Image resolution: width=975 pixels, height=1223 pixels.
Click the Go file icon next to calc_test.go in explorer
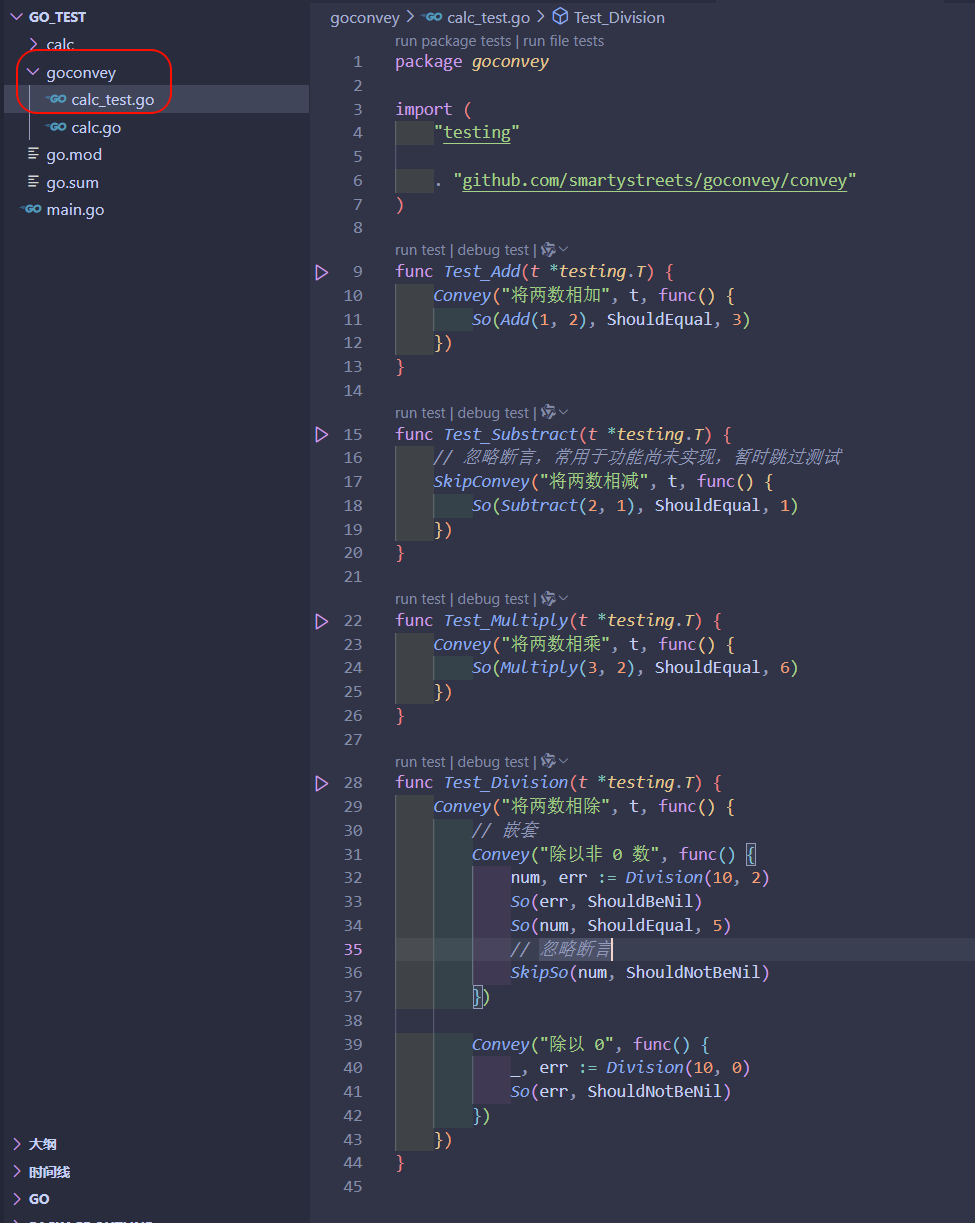57,100
